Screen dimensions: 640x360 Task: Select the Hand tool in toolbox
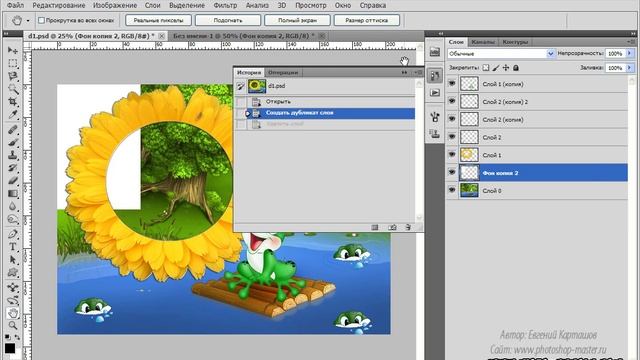coord(13,313)
